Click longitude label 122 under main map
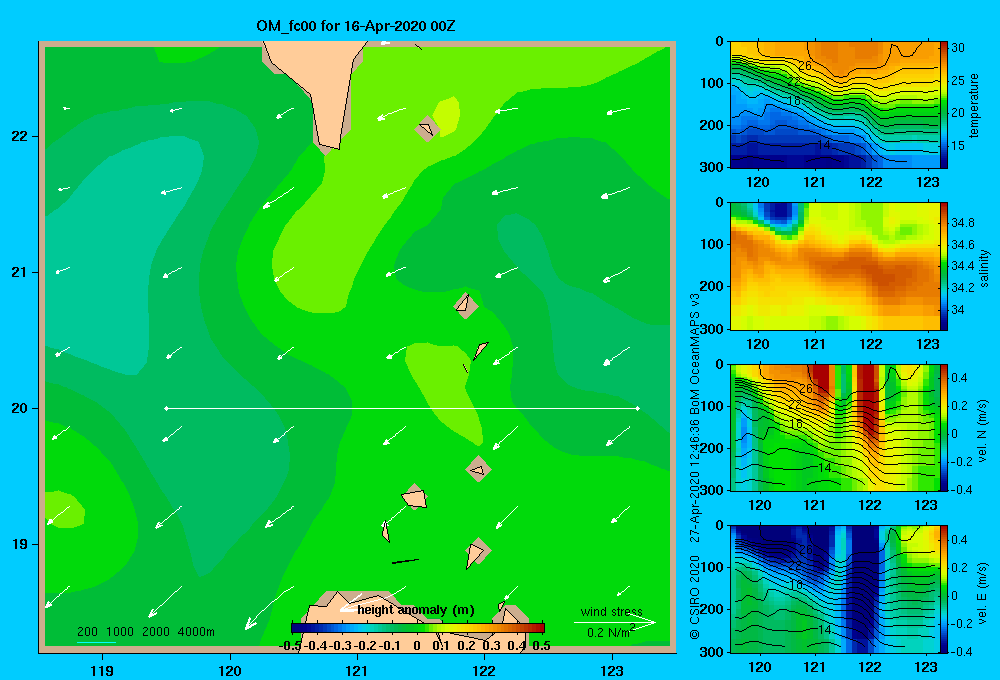The height and width of the screenshot is (680, 1000). tap(485, 670)
